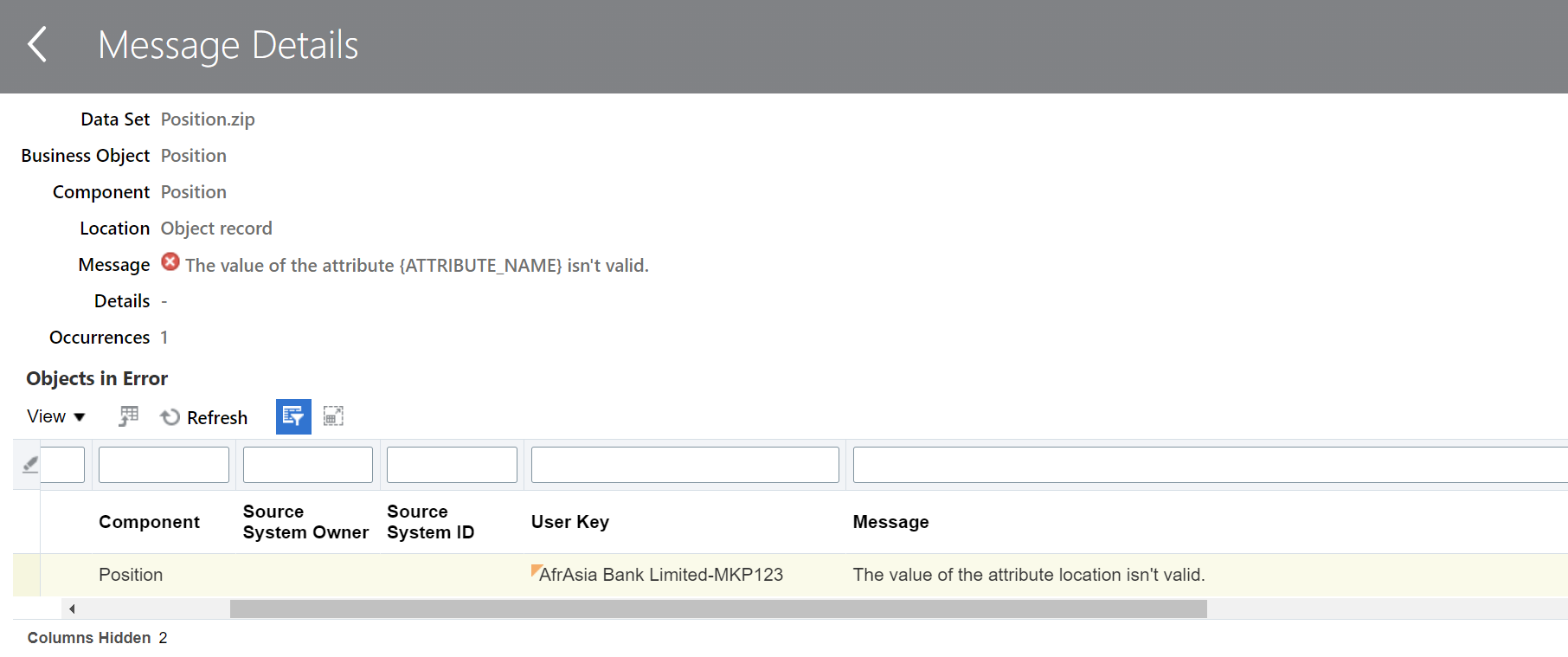Detach the Objects in Error table
The width and height of the screenshot is (1568, 657).
tap(333, 416)
